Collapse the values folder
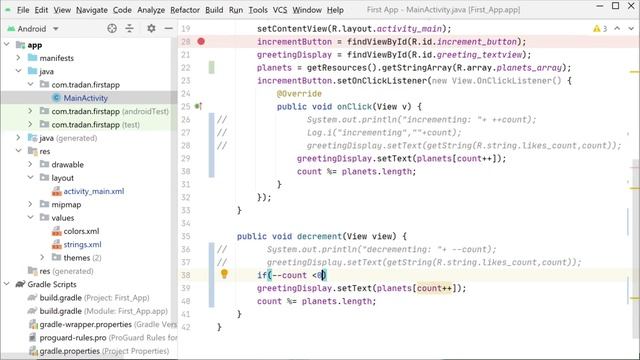The image size is (640, 360). [x=31, y=217]
